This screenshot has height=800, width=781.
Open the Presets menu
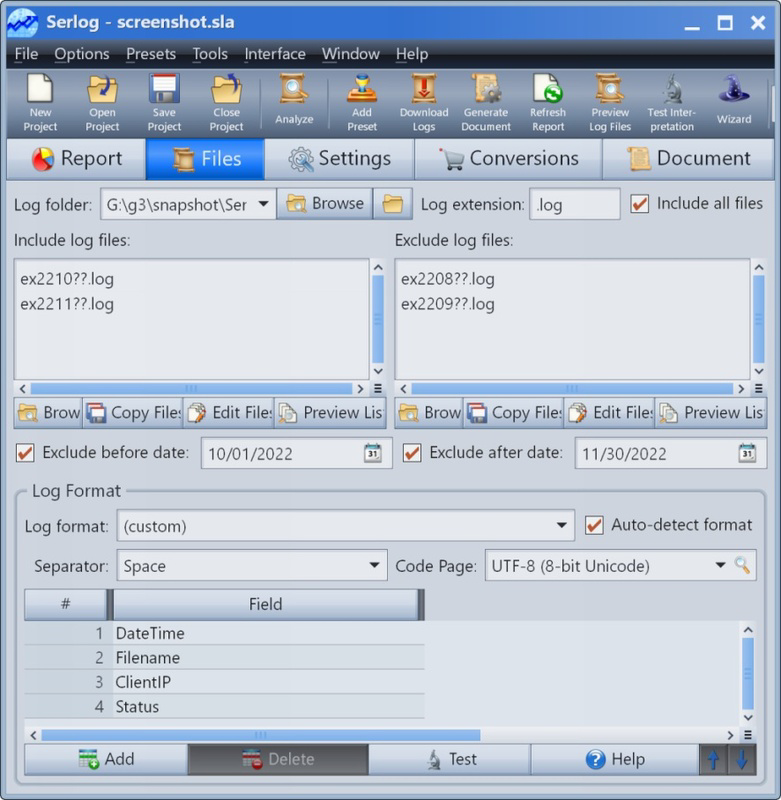(x=151, y=54)
